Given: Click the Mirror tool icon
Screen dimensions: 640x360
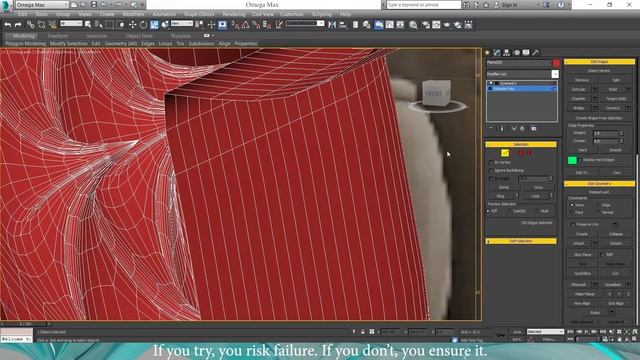Looking at the screenshot, I should 332,25.
